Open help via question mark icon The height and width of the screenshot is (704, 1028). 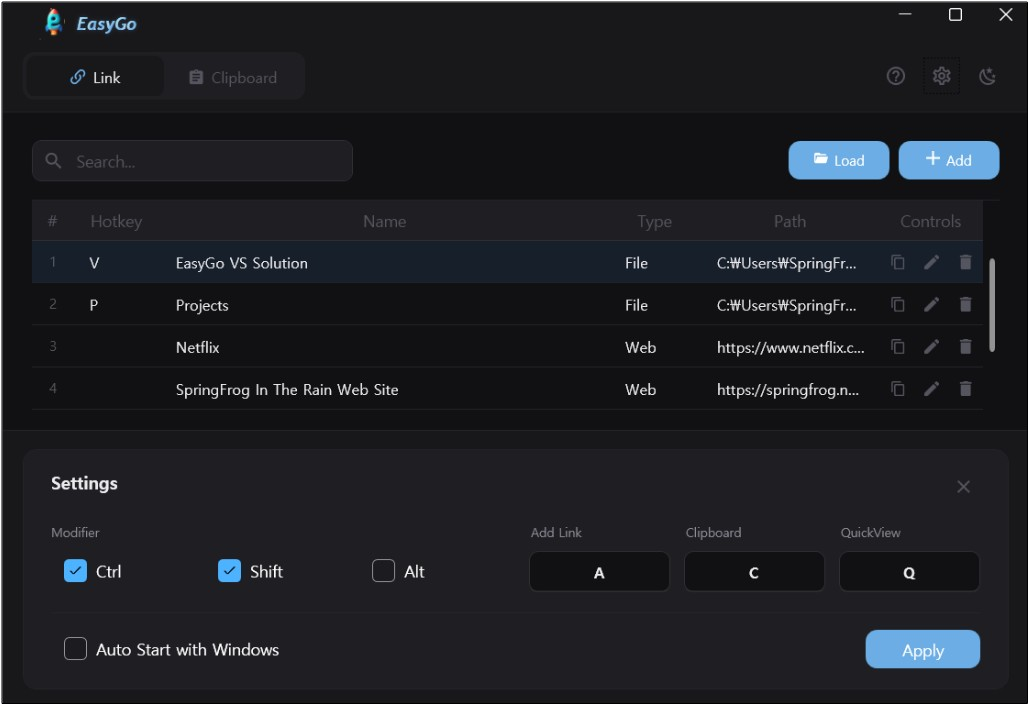point(896,76)
